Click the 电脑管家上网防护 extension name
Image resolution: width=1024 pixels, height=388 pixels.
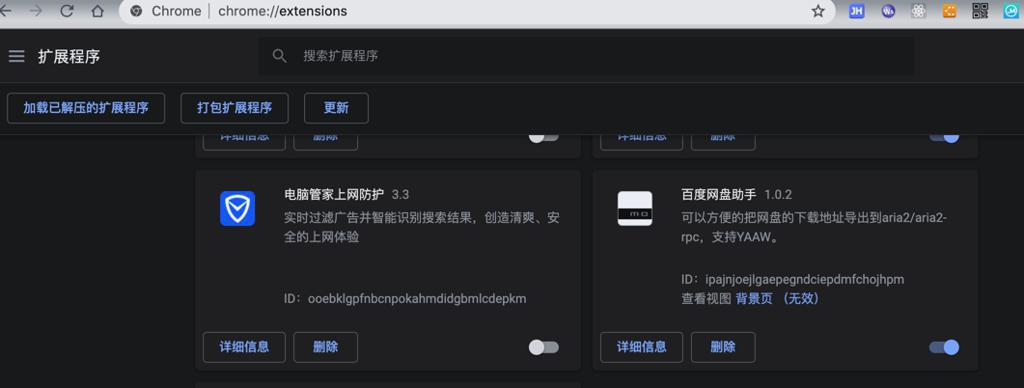334,195
